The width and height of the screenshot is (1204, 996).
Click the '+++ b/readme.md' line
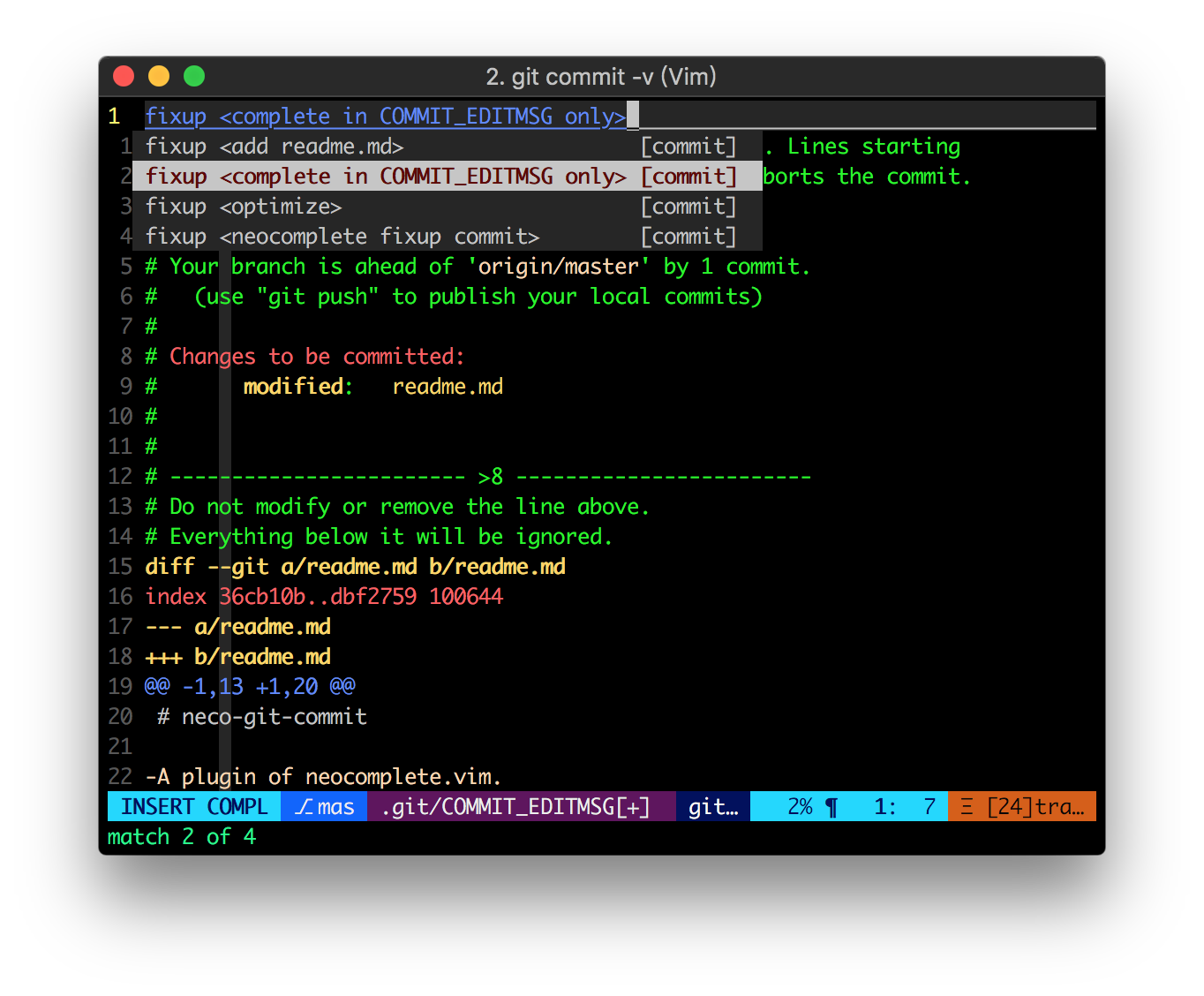coord(237,657)
